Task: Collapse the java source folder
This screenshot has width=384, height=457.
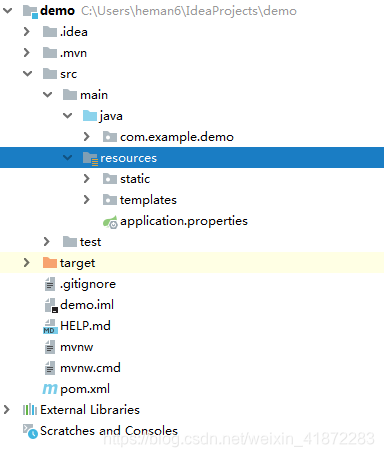Action: click(x=68, y=116)
